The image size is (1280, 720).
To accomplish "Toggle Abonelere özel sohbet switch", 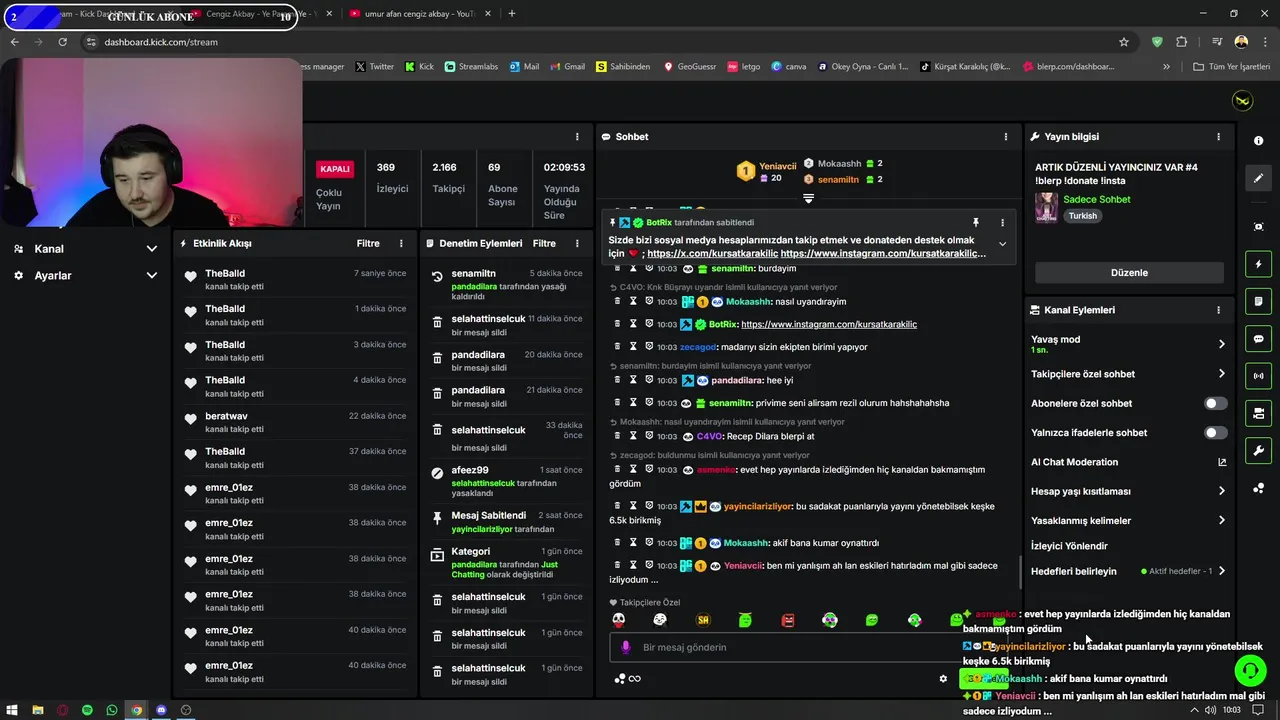I will click(1215, 403).
